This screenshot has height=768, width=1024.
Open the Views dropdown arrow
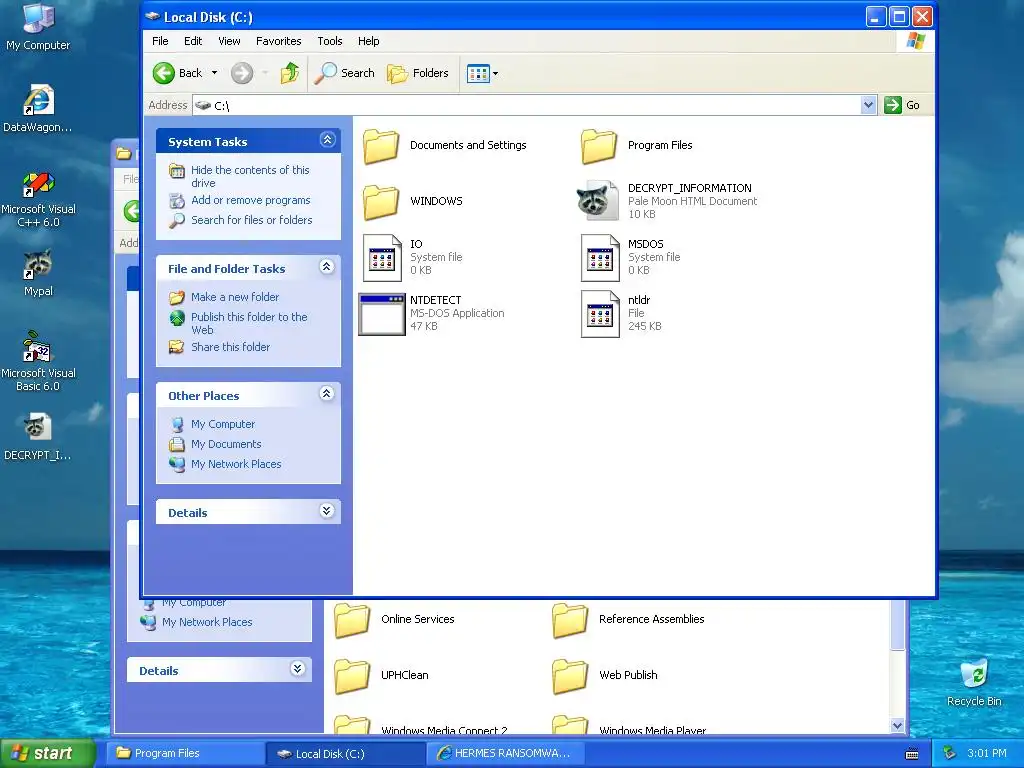[x=496, y=73]
